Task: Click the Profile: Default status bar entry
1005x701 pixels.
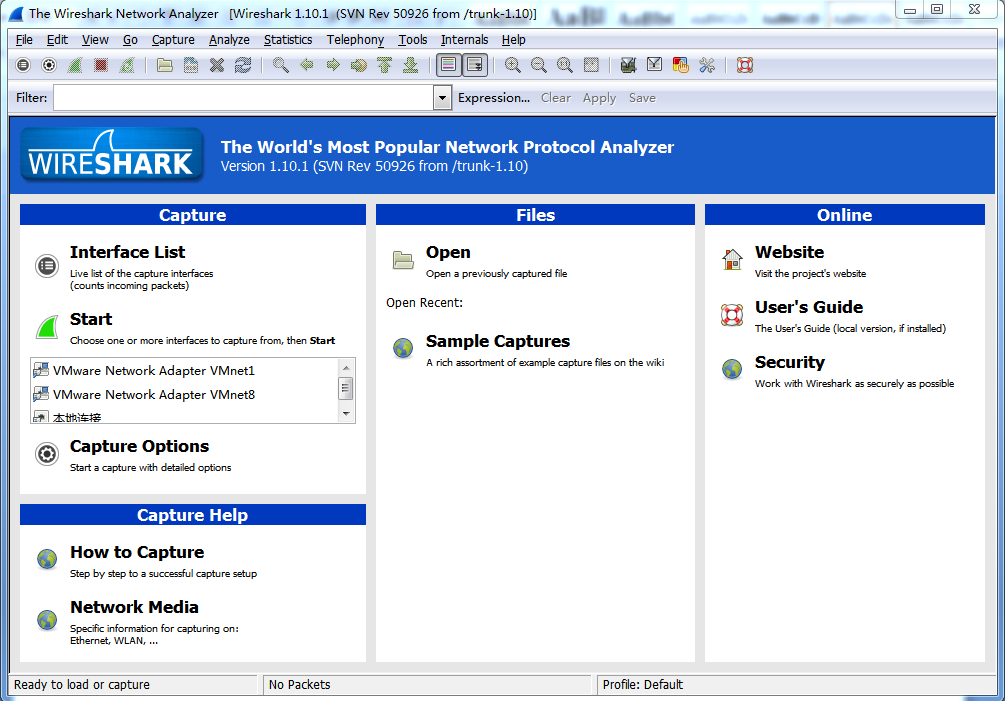Action: [x=643, y=685]
